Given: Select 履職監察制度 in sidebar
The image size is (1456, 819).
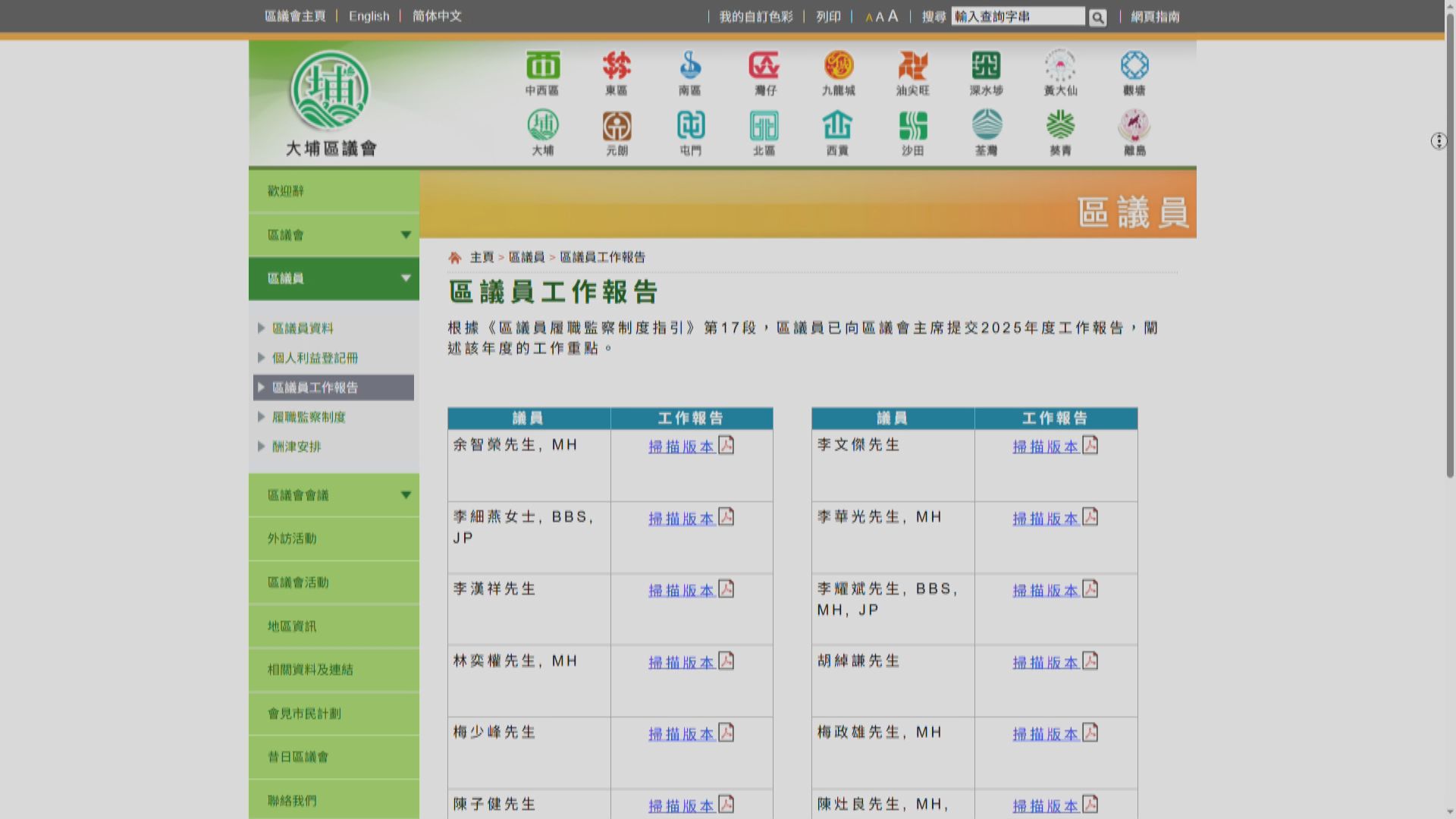Looking at the screenshot, I should 309,417.
